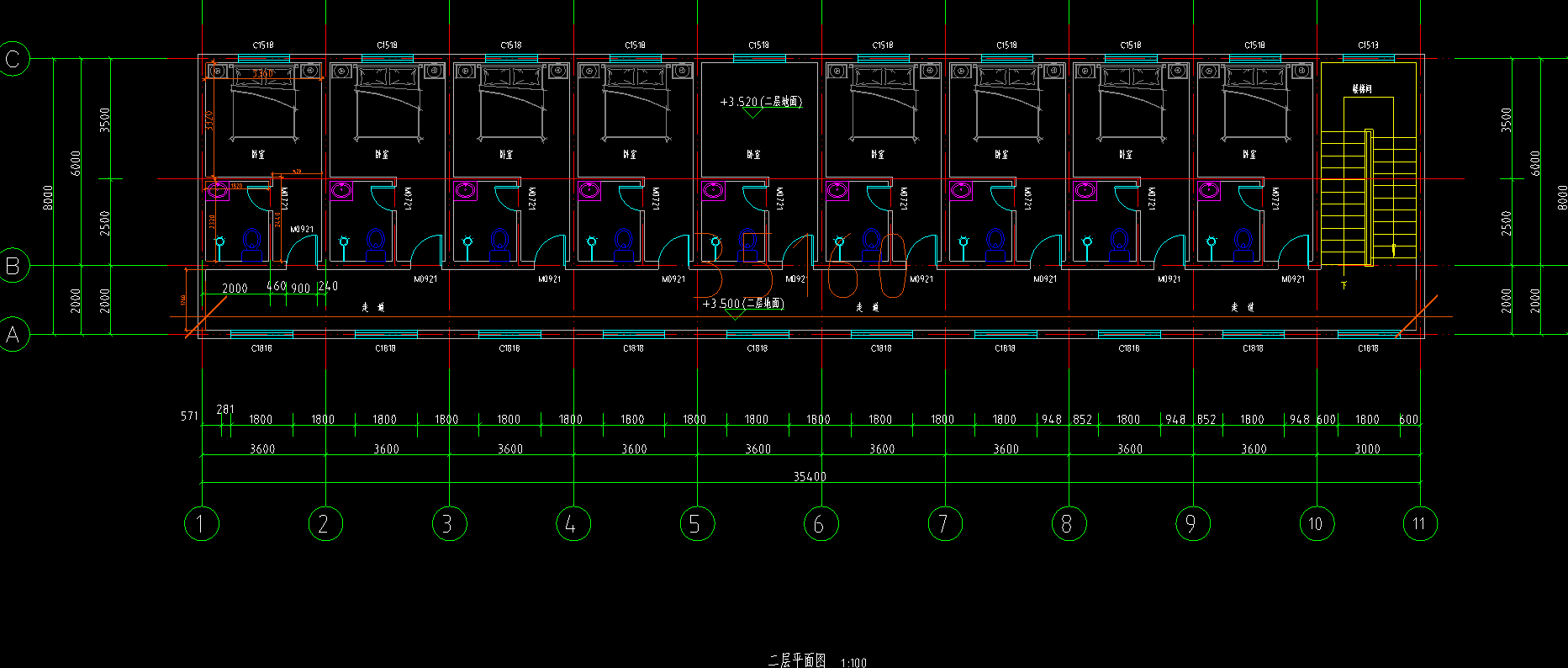Select grid axis bubble A
This screenshot has width=1568, height=668.
point(13,335)
